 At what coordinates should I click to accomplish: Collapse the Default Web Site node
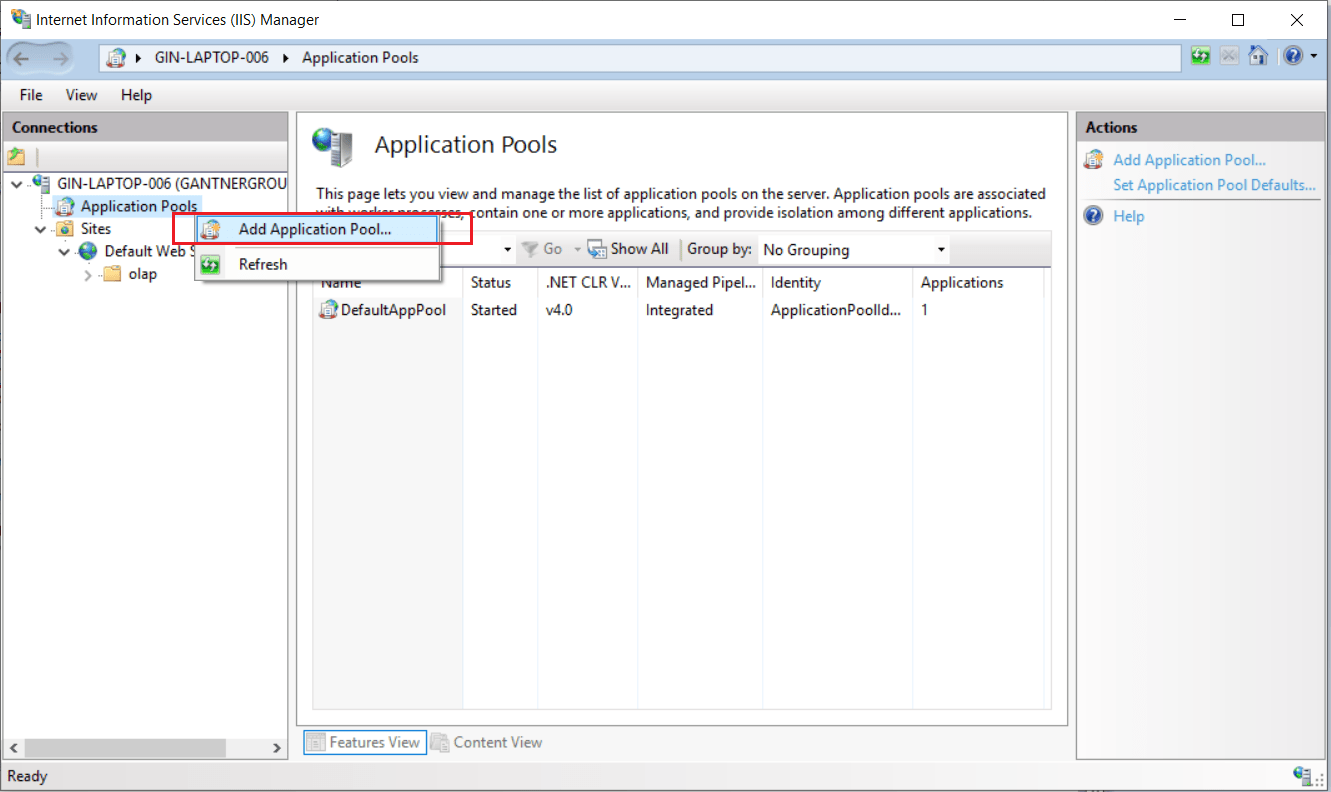point(65,252)
